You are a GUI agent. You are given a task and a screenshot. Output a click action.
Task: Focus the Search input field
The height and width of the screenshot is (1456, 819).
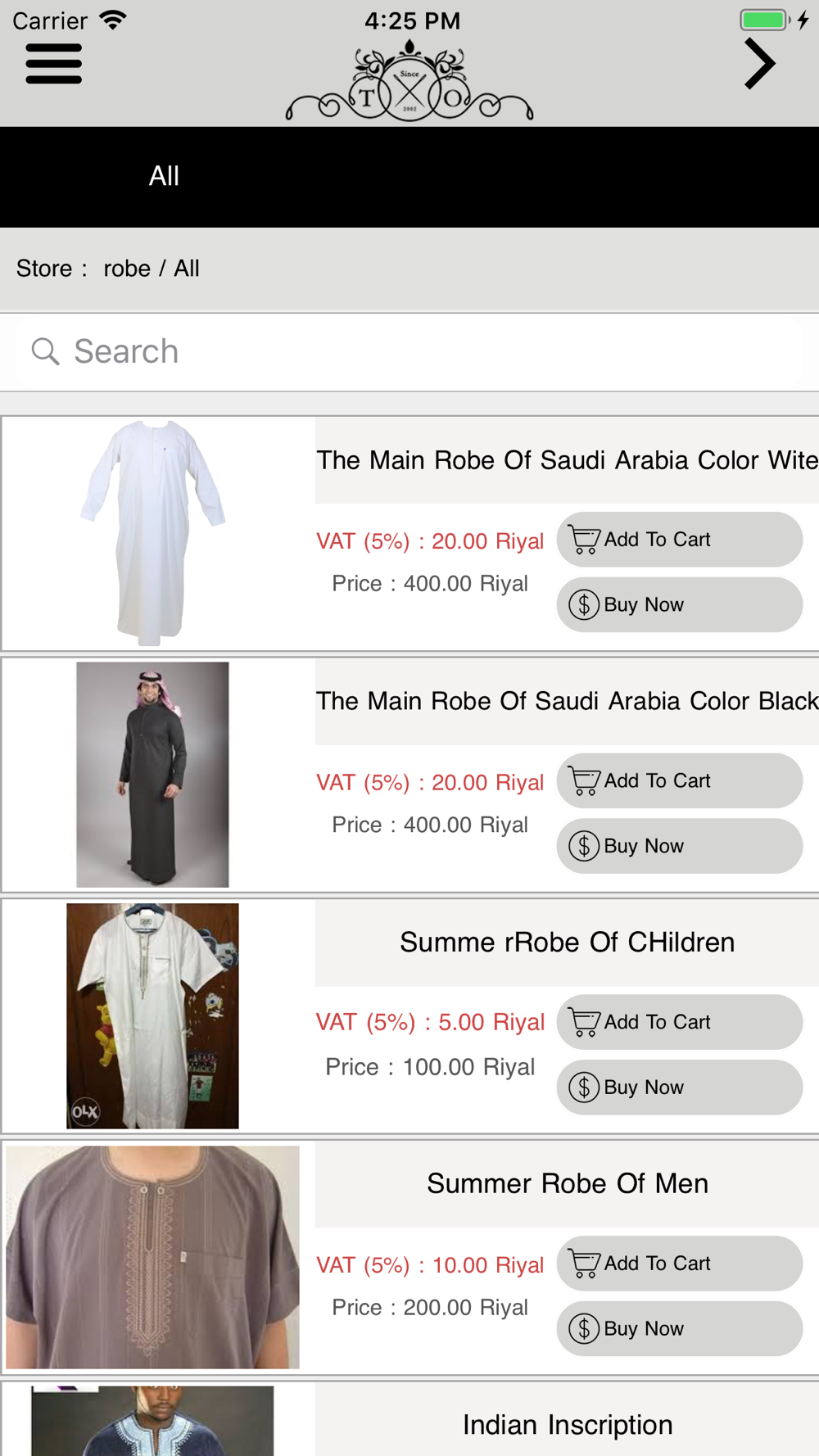[409, 351]
